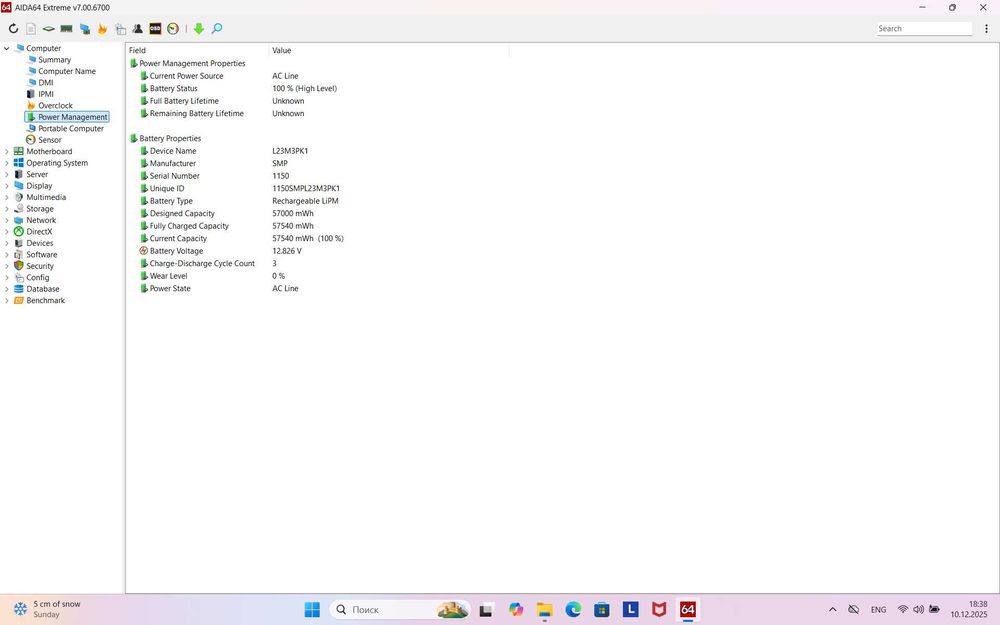Screen dimensions: 1000x625
Task: Select the Wear Level row
Action: [168, 276]
